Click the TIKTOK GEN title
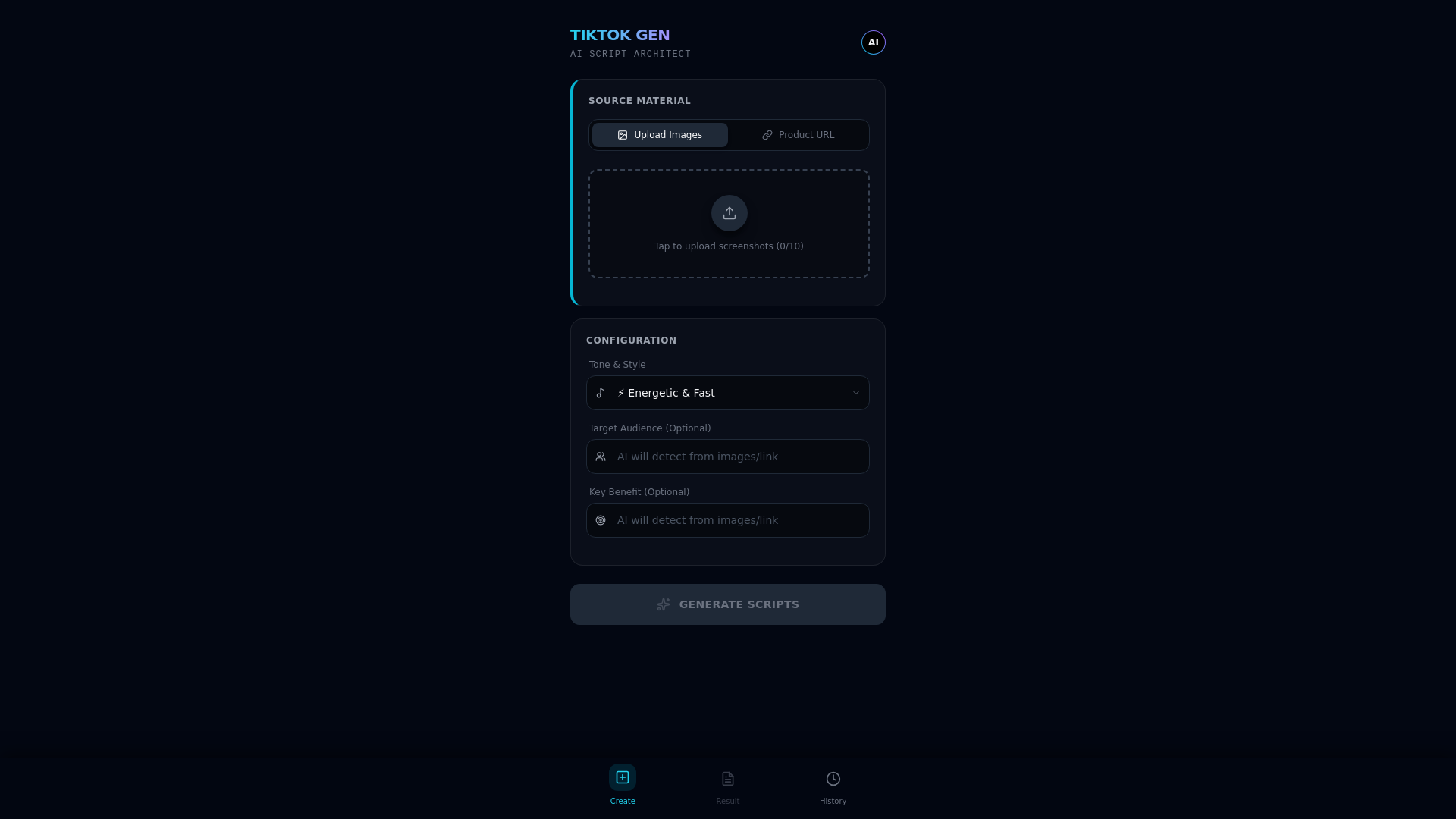The width and height of the screenshot is (1456, 819). (x=620, y=35)
